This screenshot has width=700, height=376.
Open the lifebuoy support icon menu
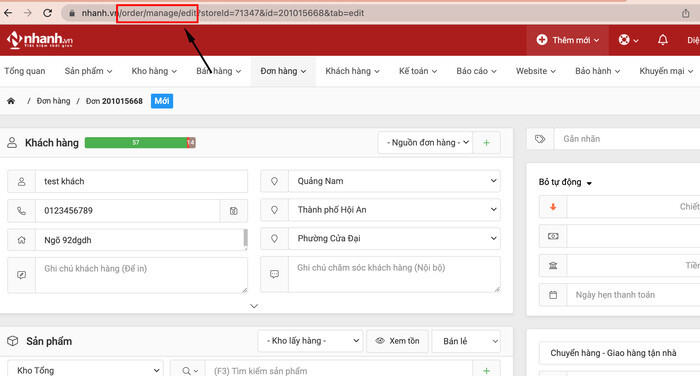click(628, 40)
